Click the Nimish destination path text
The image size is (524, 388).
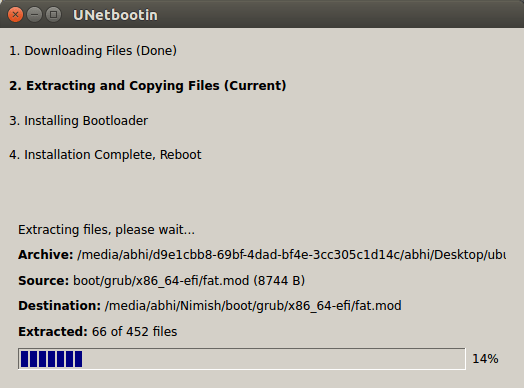(x=253, y=306)
